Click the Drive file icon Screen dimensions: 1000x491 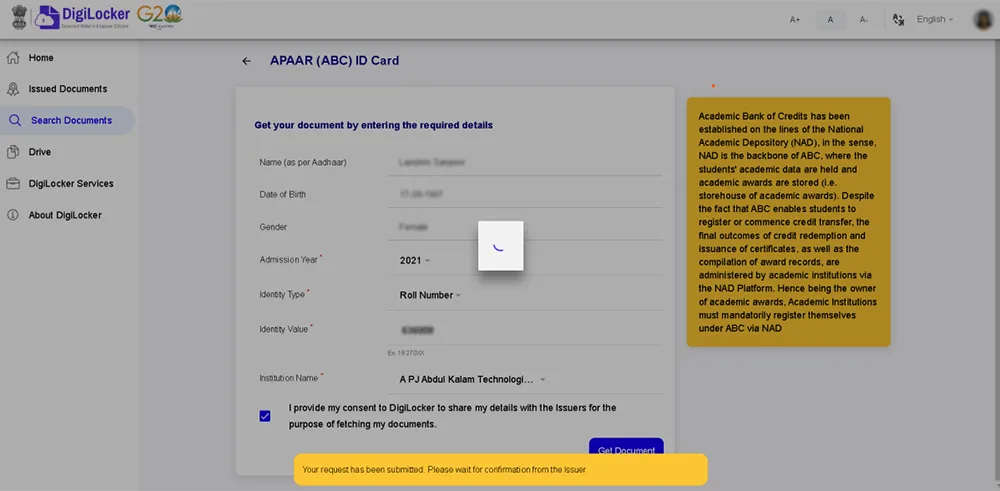pos(12,152)
